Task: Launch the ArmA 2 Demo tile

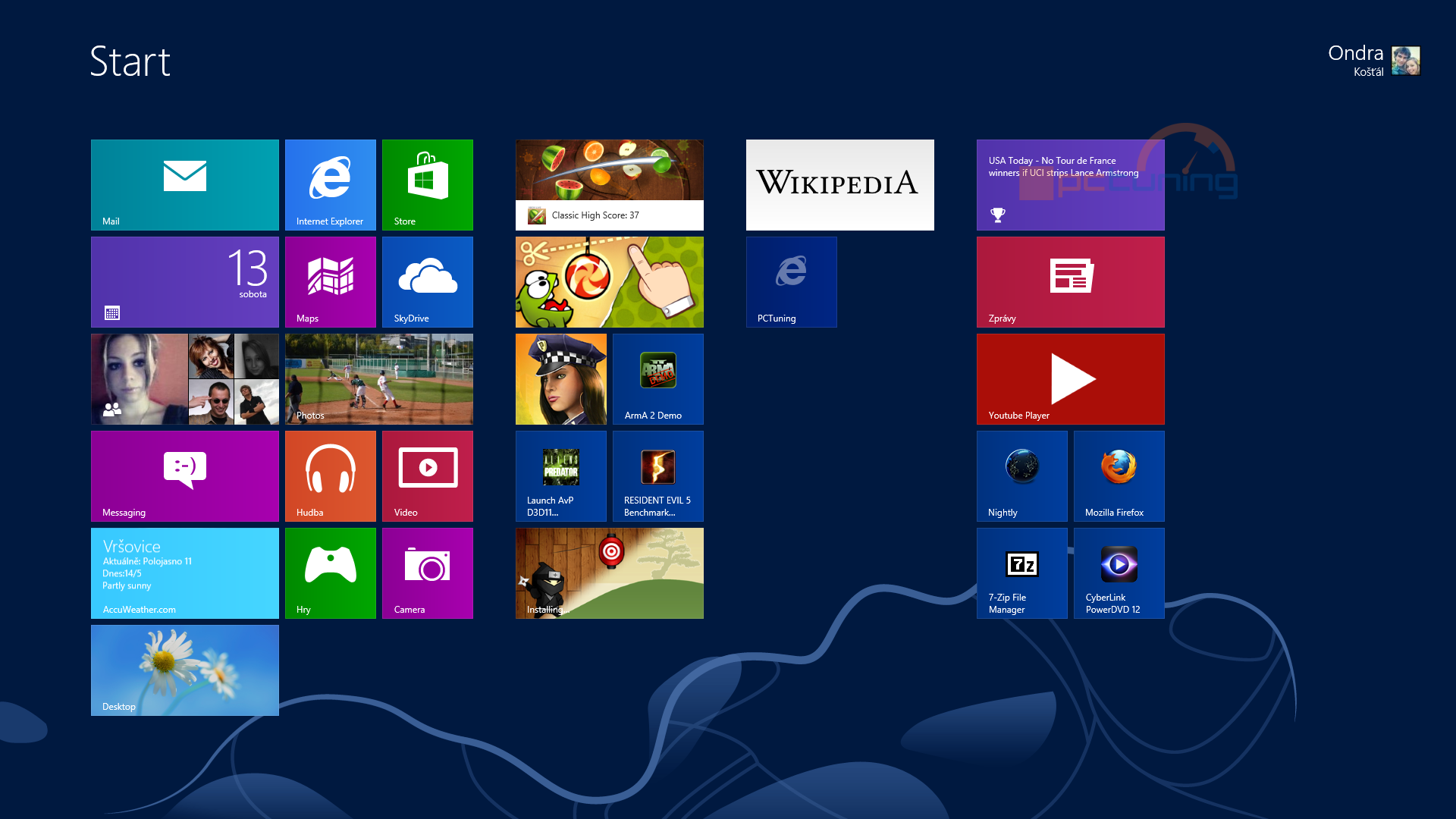Action: tap(658, 379)
